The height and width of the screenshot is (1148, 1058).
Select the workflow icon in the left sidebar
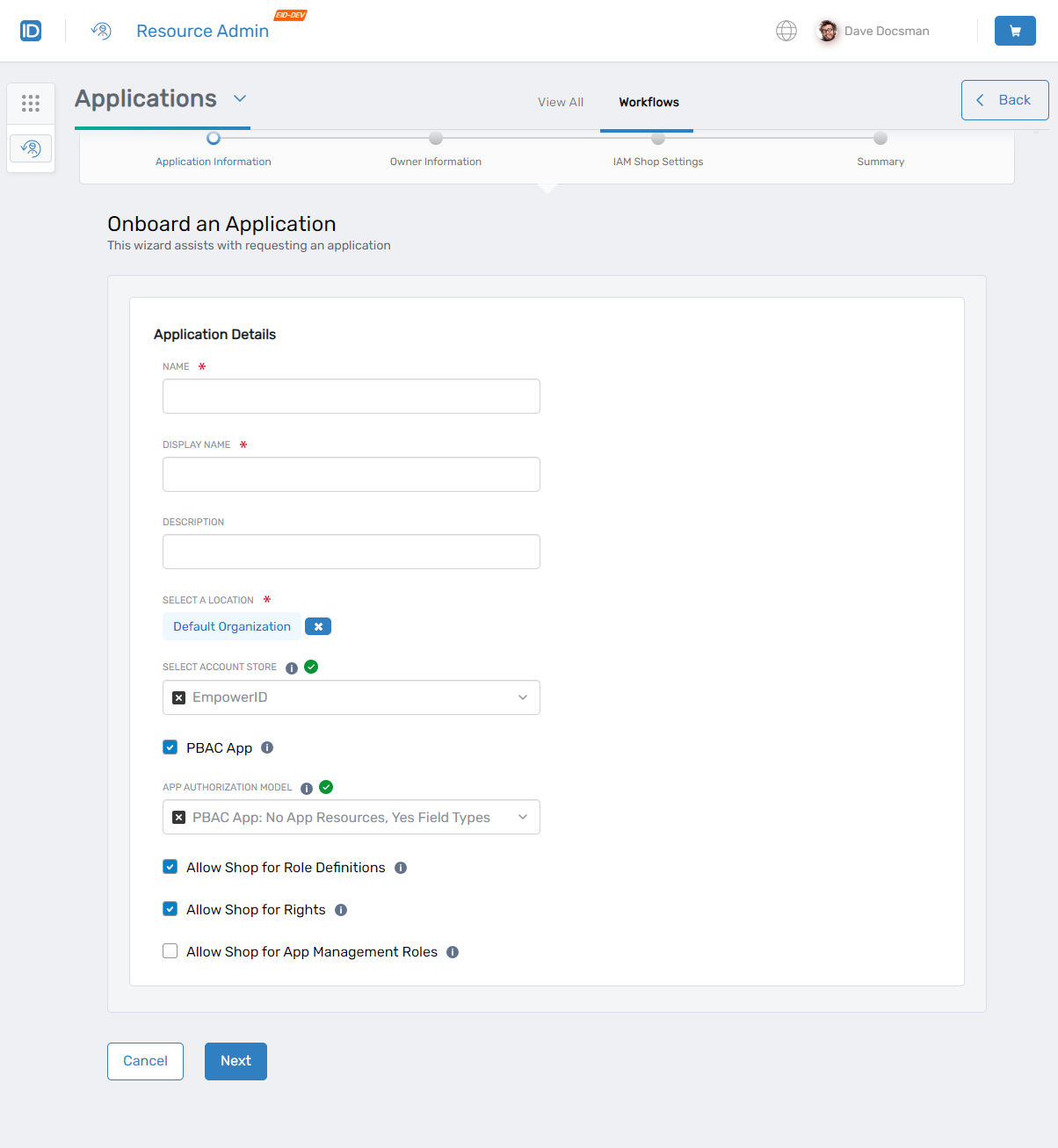pyautogui.click(x=31, y=148)
